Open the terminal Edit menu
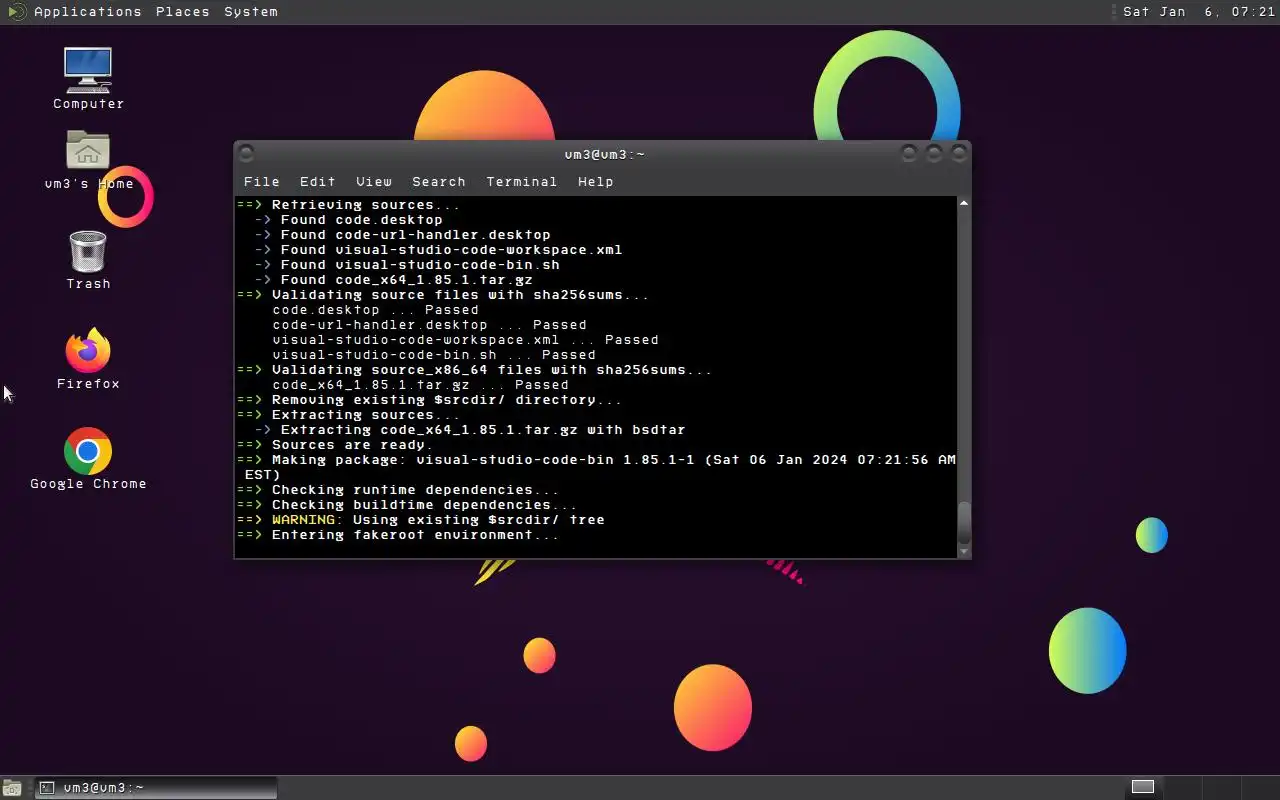Viewport: 1280px width, 800px height. (318, 182)
